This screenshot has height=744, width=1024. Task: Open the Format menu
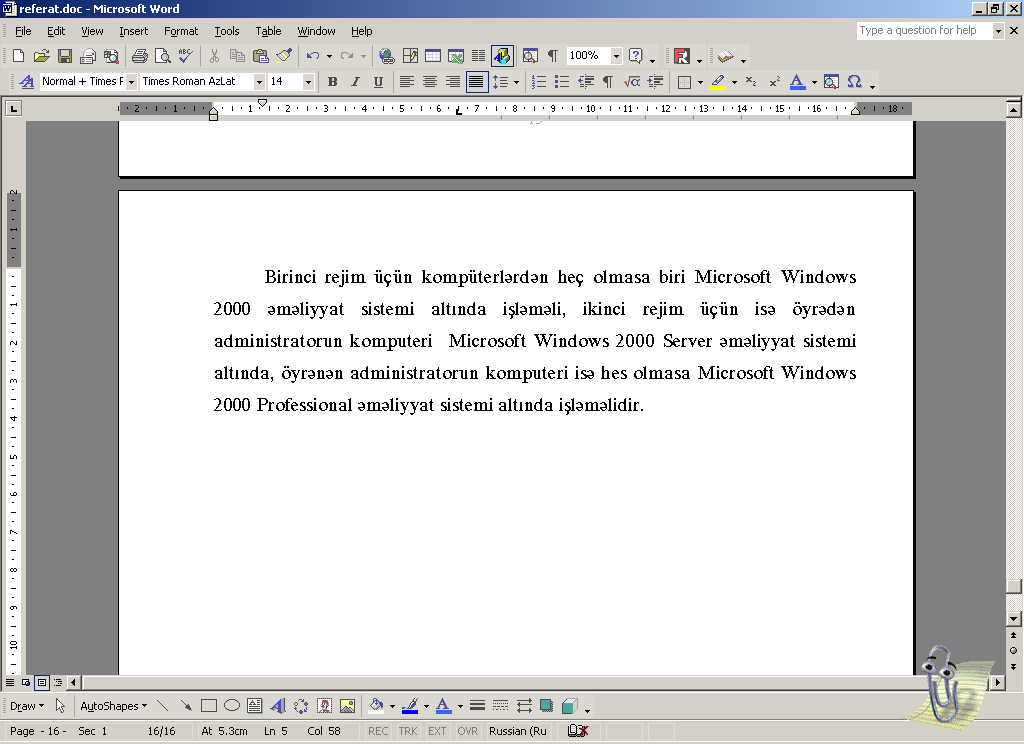click(x=181, y=31)
